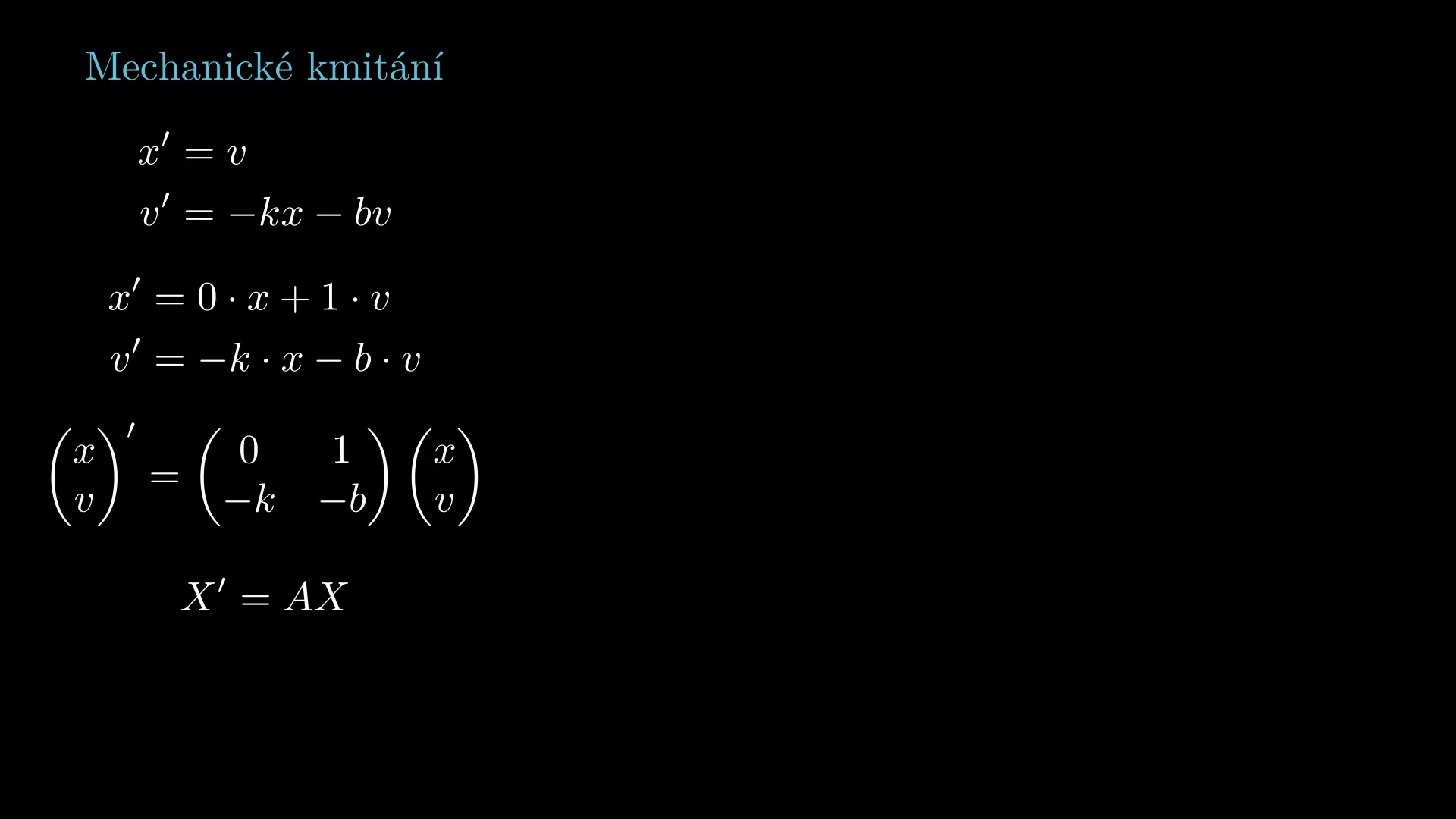Click the Mechanické kmitání slide title
Image resolution: width=1456 pixels, height=819 pixels.
[270, 65]
